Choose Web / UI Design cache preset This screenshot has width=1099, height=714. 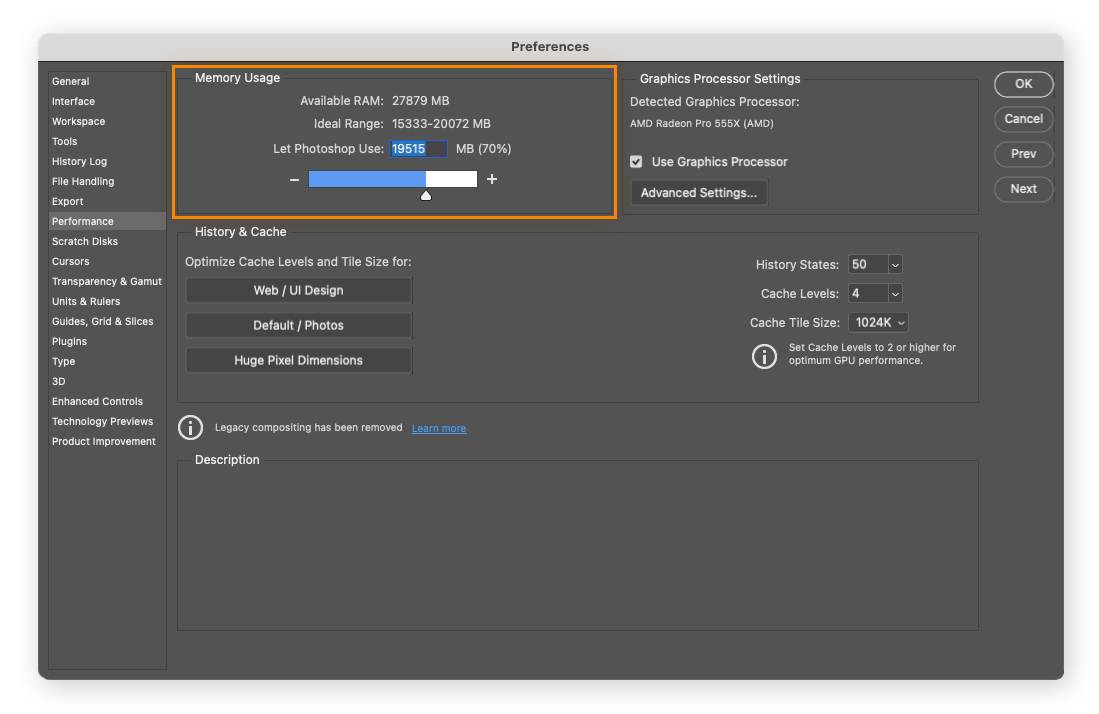pyautogui.click(x=299, y=290)
